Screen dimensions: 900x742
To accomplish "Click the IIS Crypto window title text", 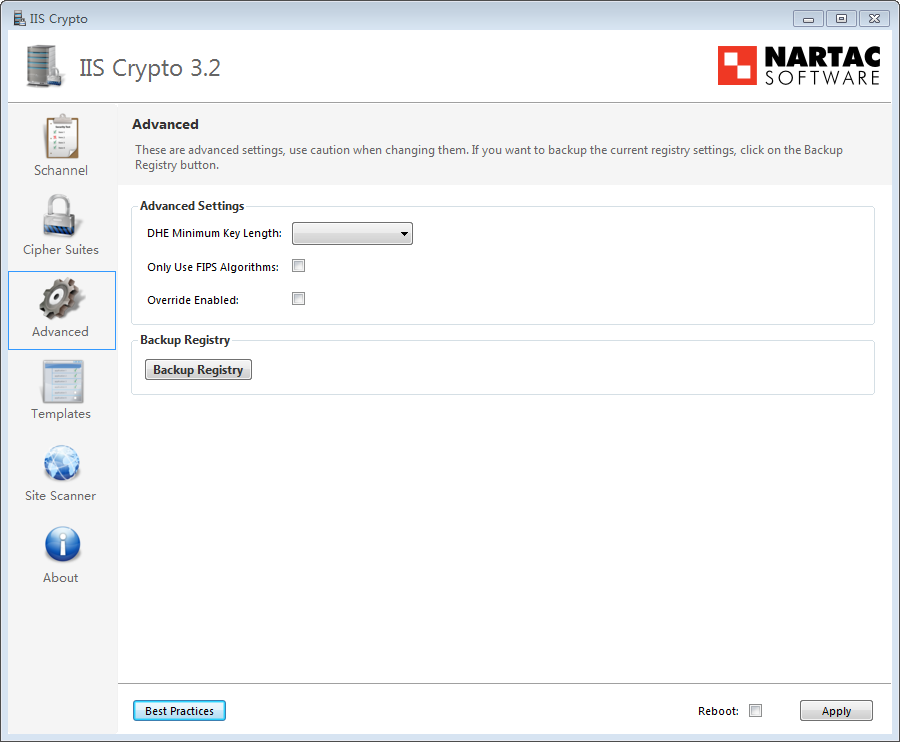I will pyautogui.click(x=59, y=18).
